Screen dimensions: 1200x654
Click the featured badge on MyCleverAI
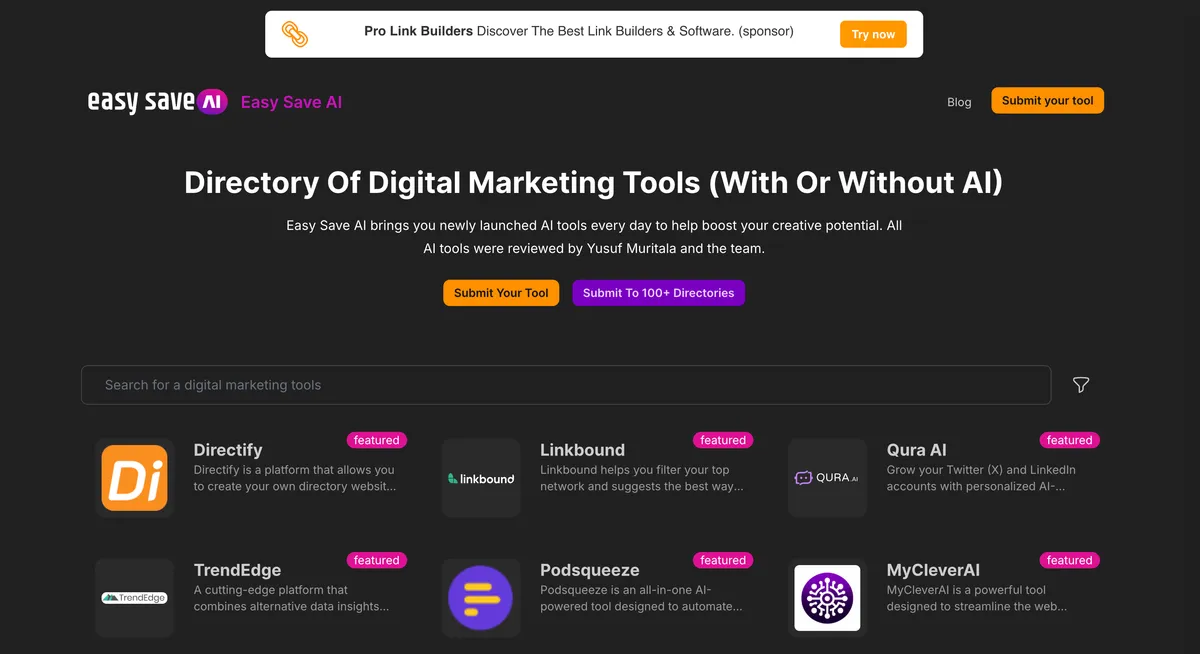(1069, 560)
